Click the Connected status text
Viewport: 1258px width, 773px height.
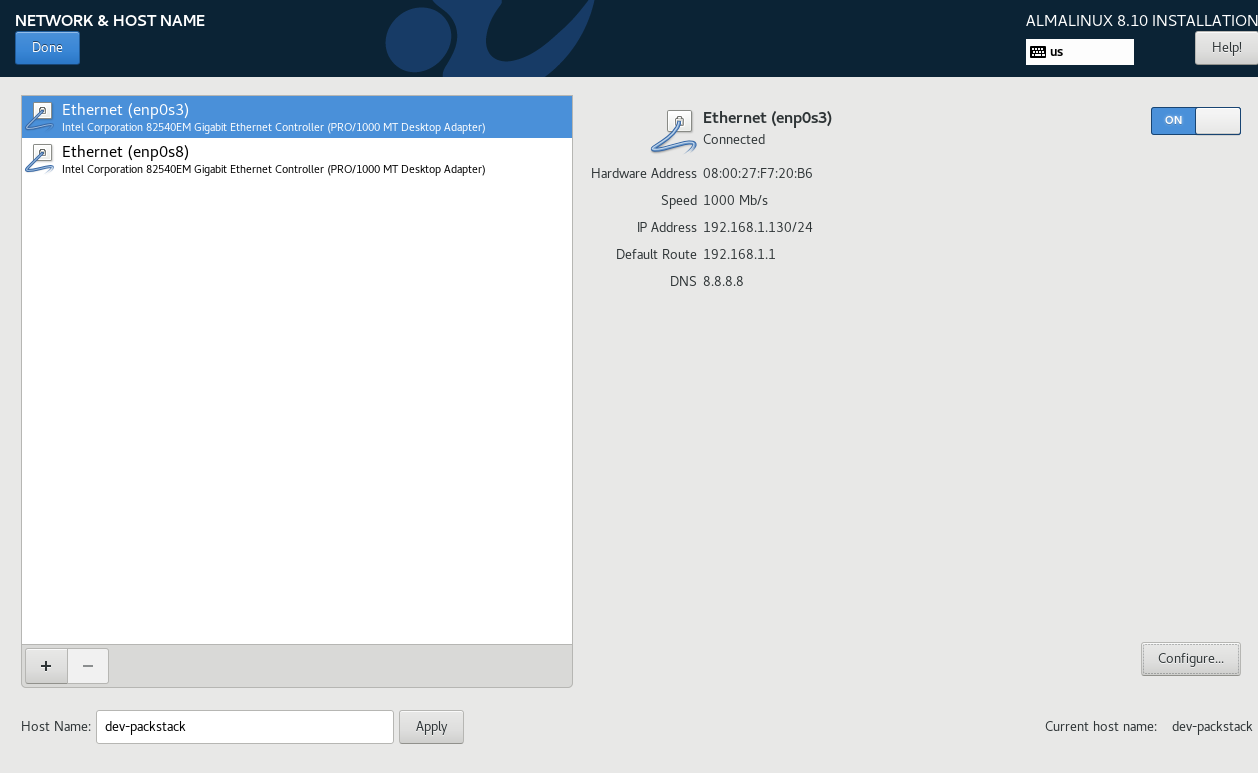pyautogui.click(x=734, y=140)
